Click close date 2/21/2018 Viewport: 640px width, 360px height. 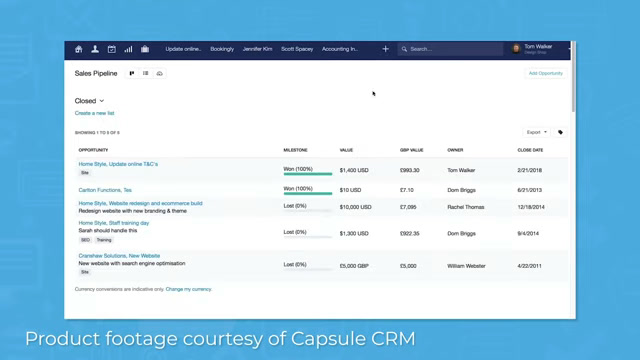pyautogui.click(x=529, y=170)
